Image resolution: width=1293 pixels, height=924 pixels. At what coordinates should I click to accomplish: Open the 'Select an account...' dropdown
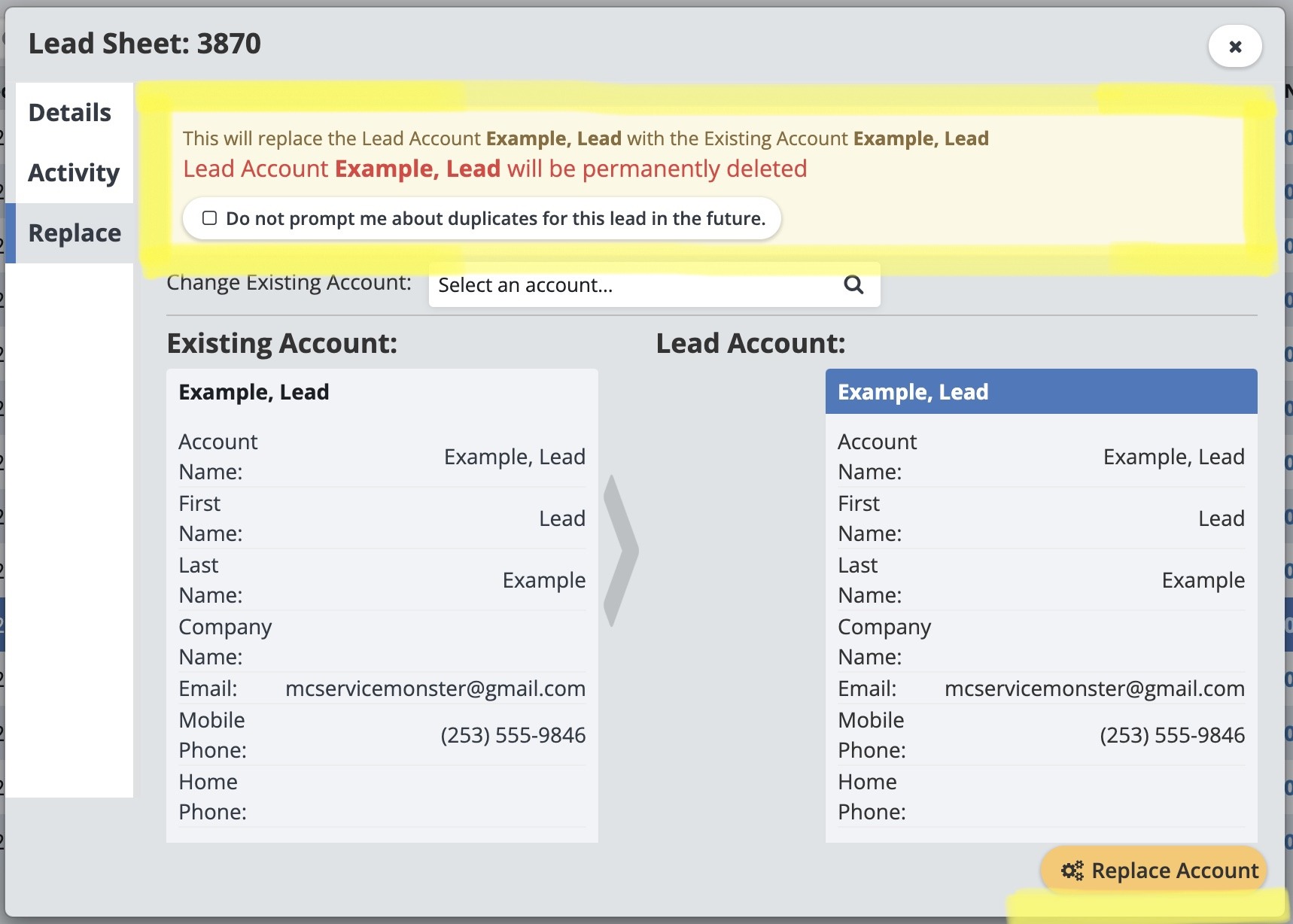point(640,285)
